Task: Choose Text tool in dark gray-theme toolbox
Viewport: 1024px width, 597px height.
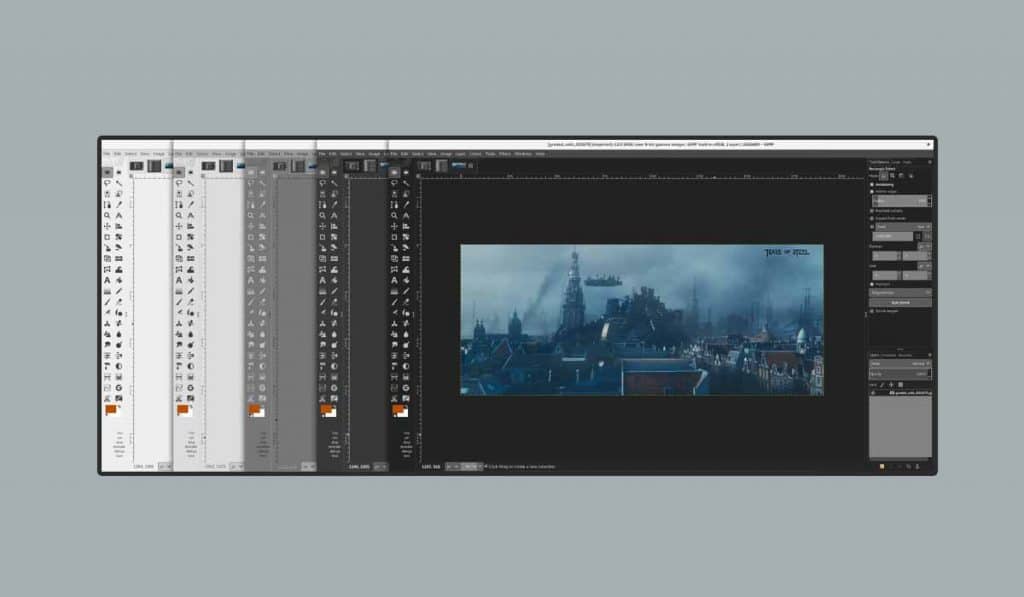Action: (x=323, y=280)
